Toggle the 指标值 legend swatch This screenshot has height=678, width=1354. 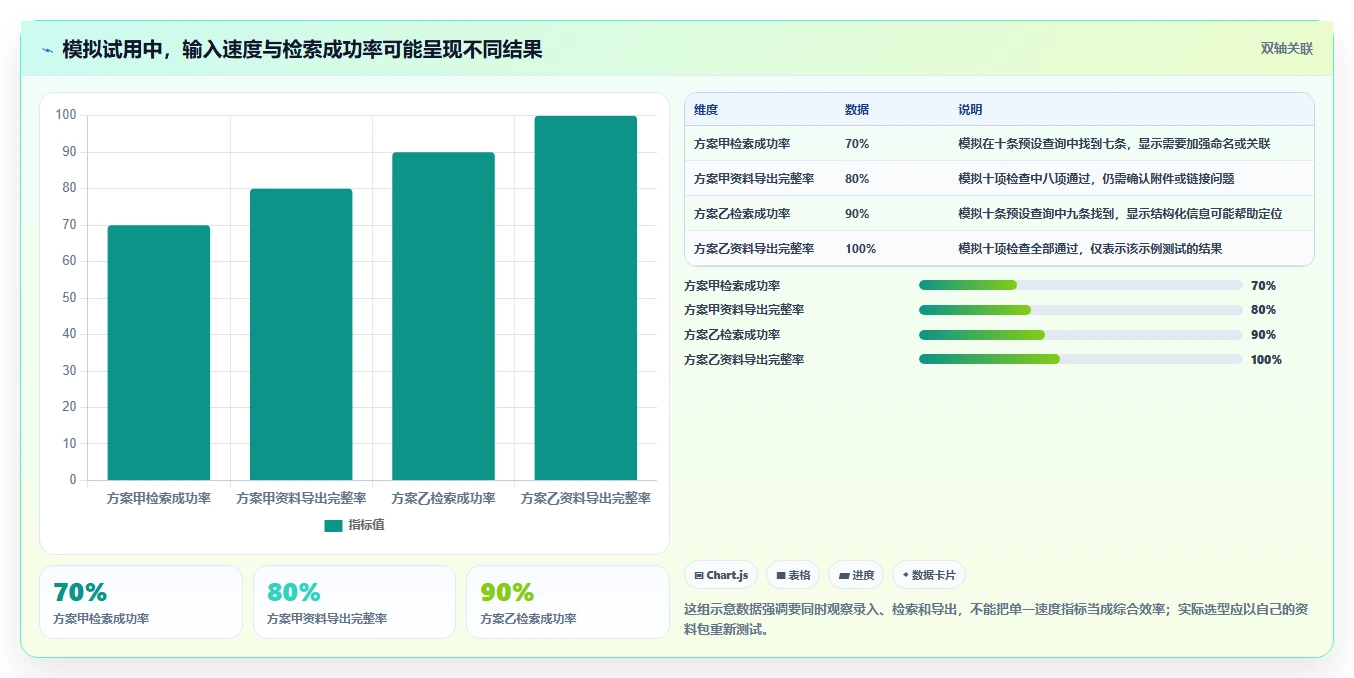(333, 525)
